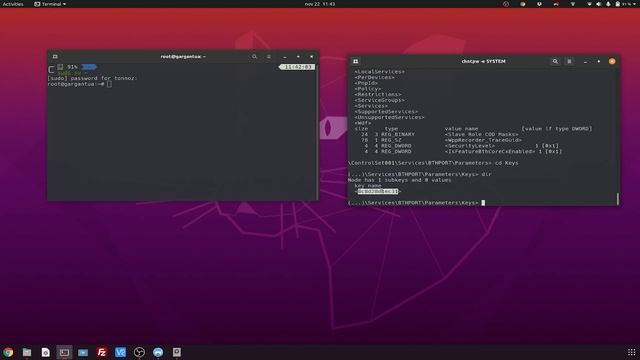This screenshot has width=640, height=360.
Task: Click the chntpw terminal scrollbar
Action: click(x=618, y=199)
